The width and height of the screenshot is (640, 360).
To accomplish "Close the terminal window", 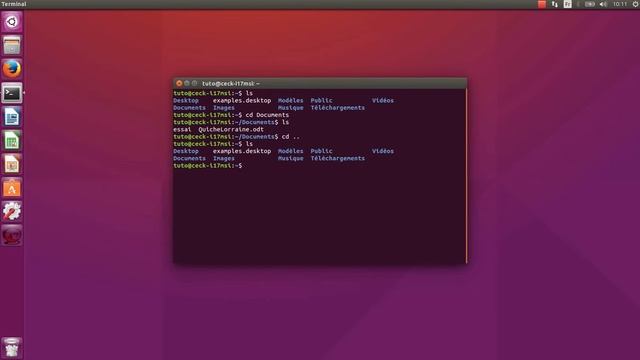I will coord(179,83).
